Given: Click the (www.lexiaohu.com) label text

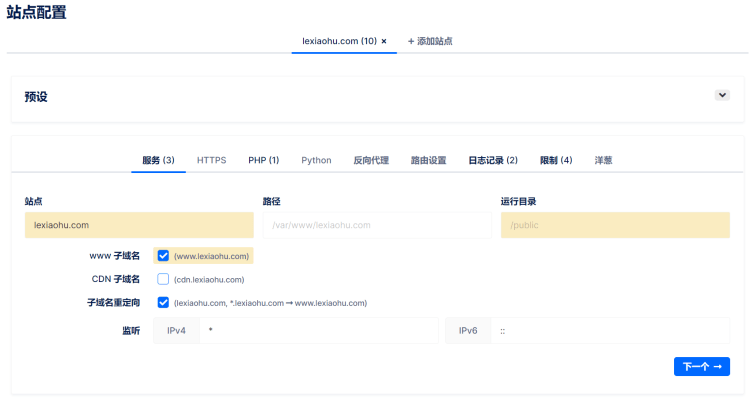Looking at the screenshot, I should tap(211, 256).
